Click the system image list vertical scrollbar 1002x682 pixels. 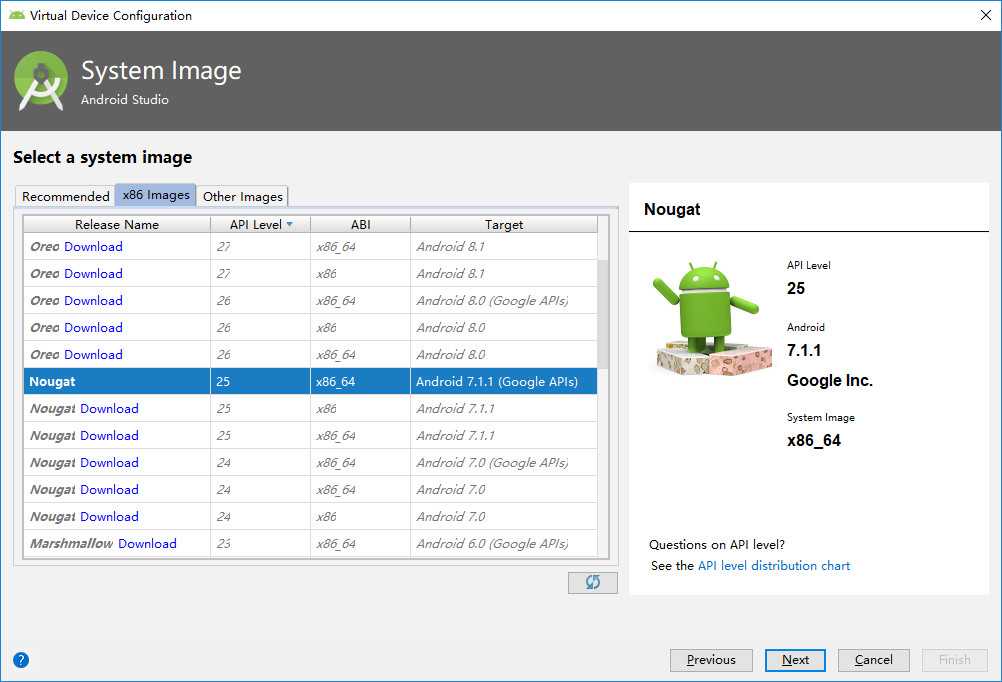click(x=603, y=313)
